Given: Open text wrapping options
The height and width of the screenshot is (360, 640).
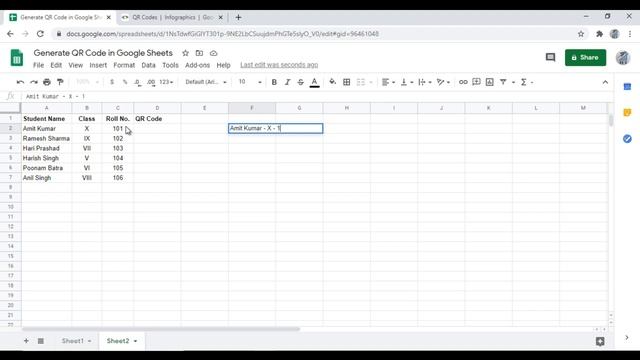Looking at the screenshot, I should pos(424,82).
